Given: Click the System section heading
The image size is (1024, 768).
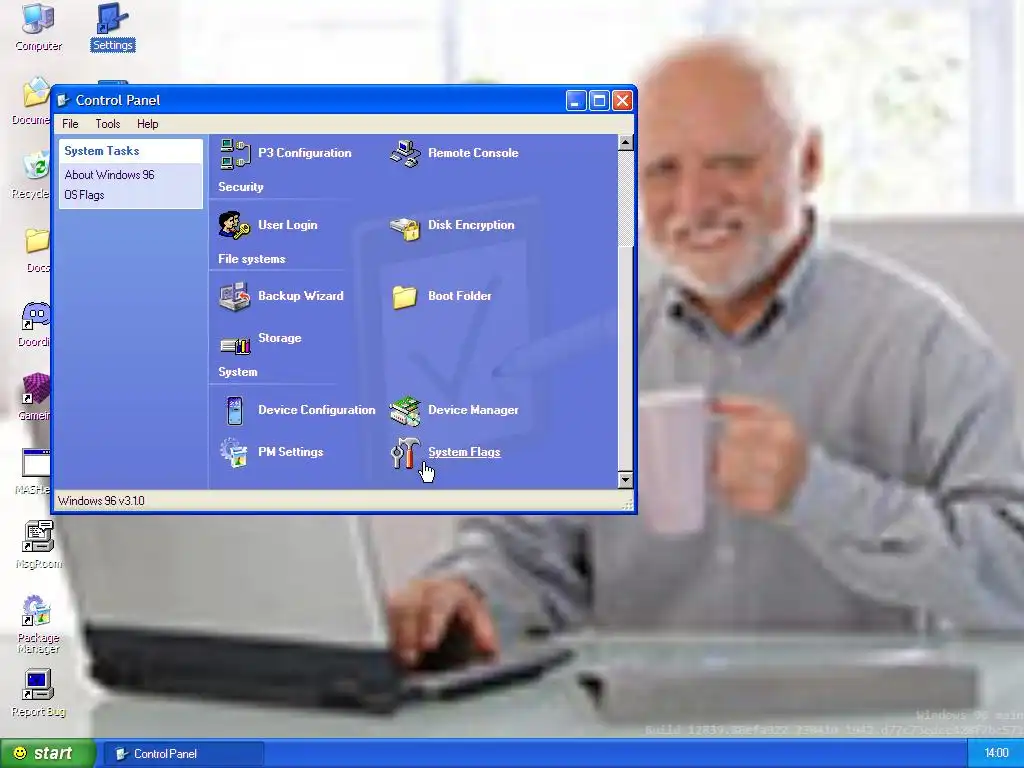Looking at the screenshot, I should pyautogui.click(x=238, y=372).
